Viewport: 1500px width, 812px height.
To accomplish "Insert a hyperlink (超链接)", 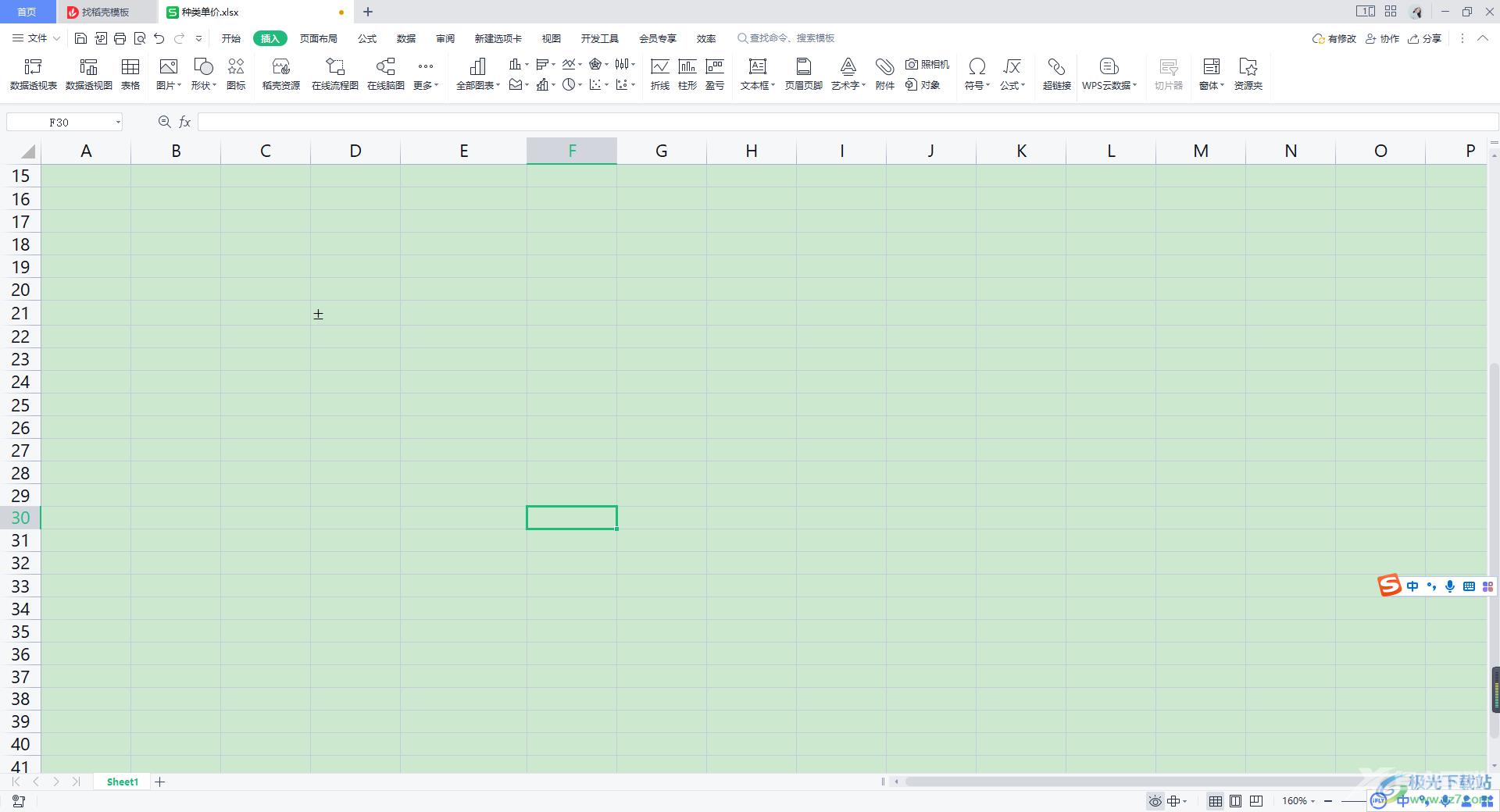I will (1057, 74).
